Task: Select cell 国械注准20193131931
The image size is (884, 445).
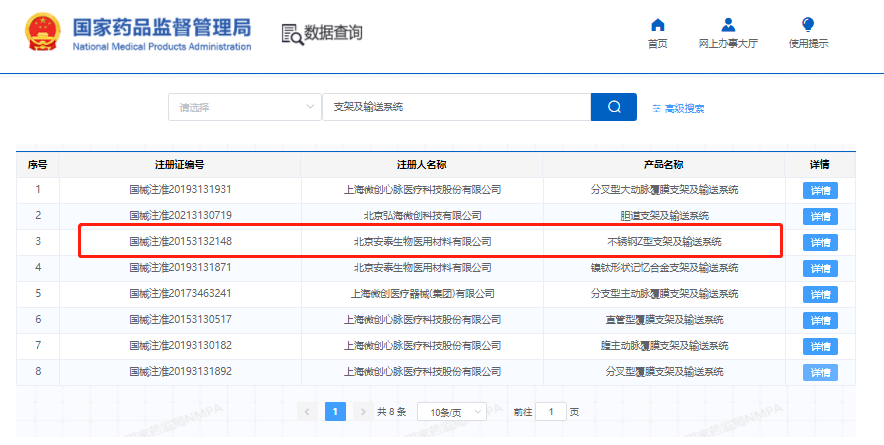Action: tap(180, 190)
